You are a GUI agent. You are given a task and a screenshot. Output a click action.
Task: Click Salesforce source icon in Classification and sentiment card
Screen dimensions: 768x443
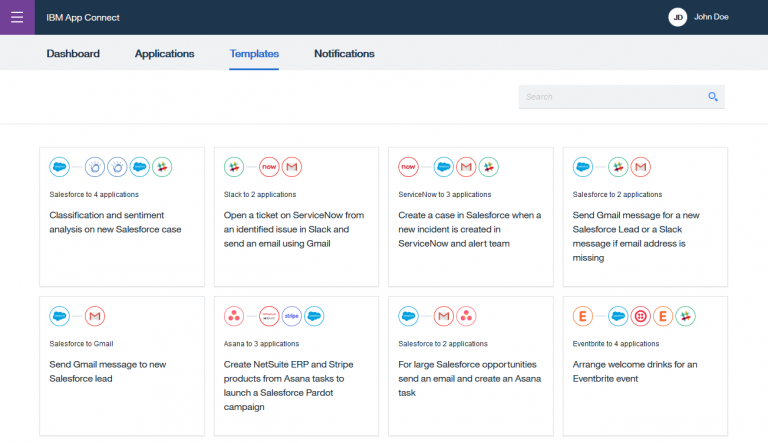(x=59, y=167)
